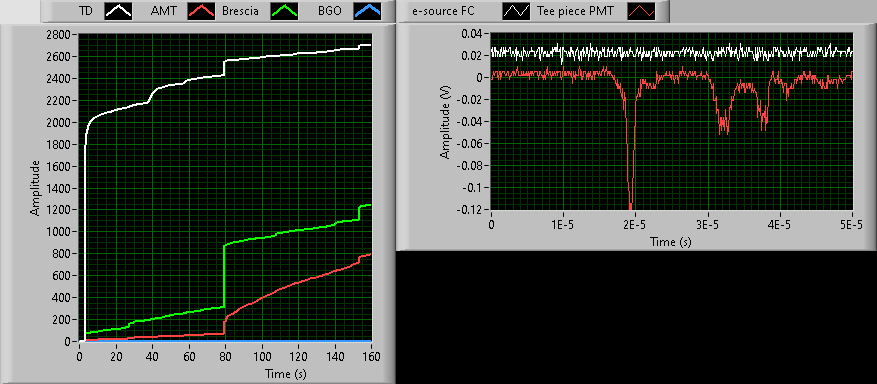Click the left chart Time (s) axis label
The width and height of the screenshot is (877, 384).
[x=286, y=373]
